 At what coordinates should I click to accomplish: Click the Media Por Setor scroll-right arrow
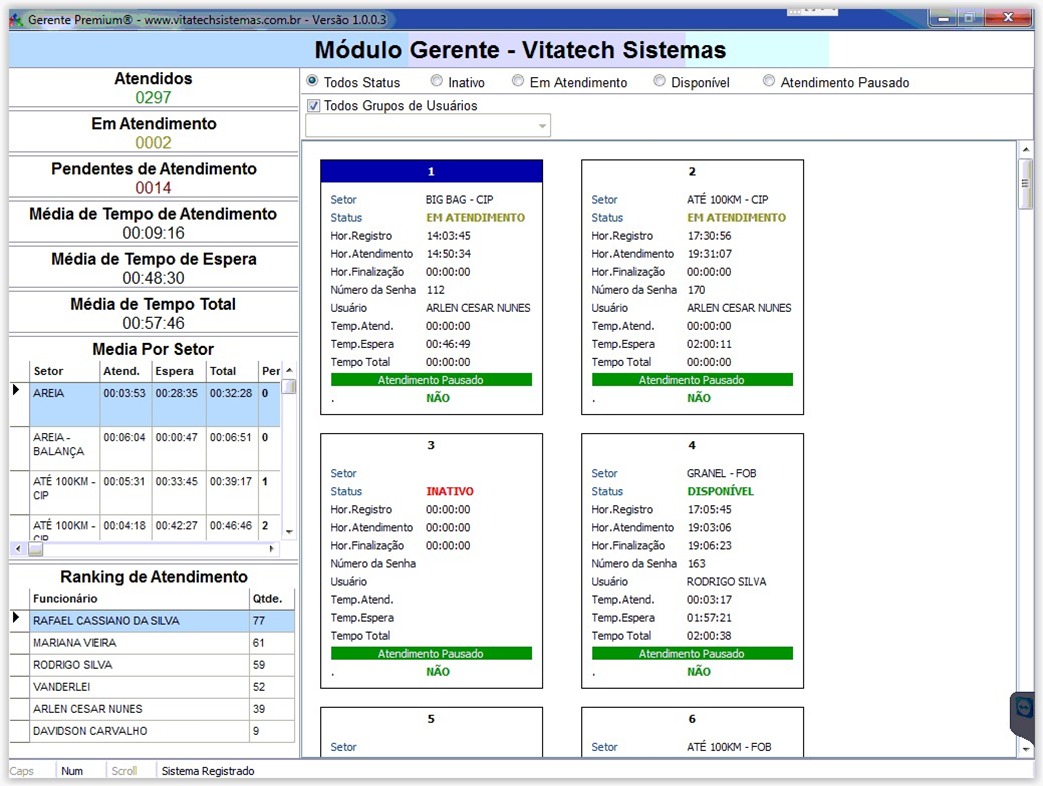272,549
